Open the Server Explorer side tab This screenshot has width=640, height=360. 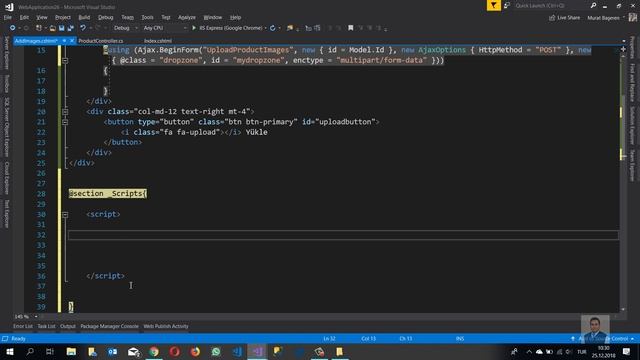click(6, 52)
